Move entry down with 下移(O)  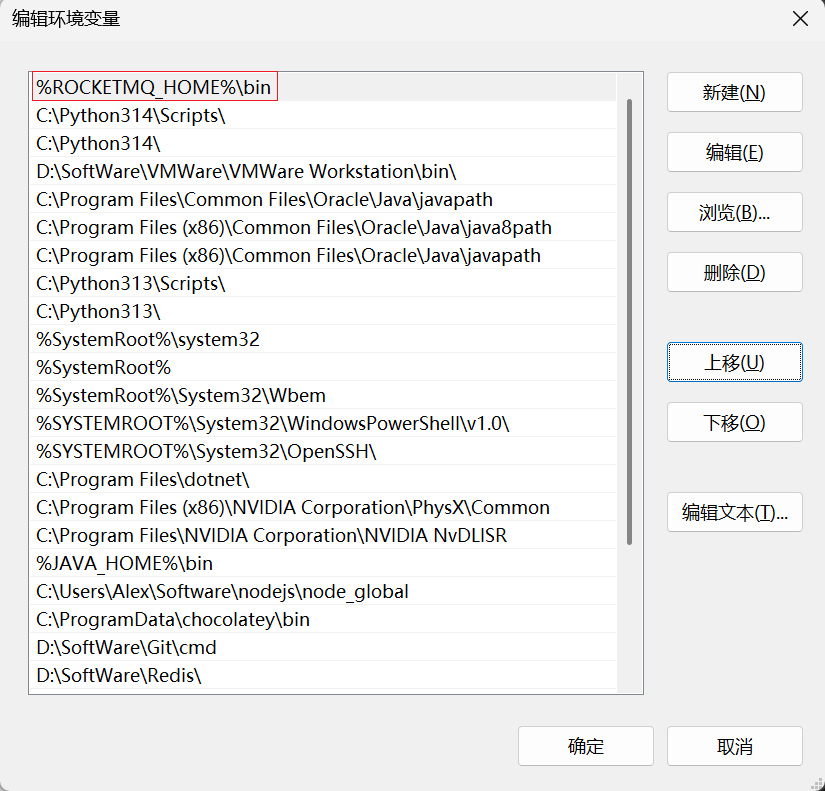(734, 422)
